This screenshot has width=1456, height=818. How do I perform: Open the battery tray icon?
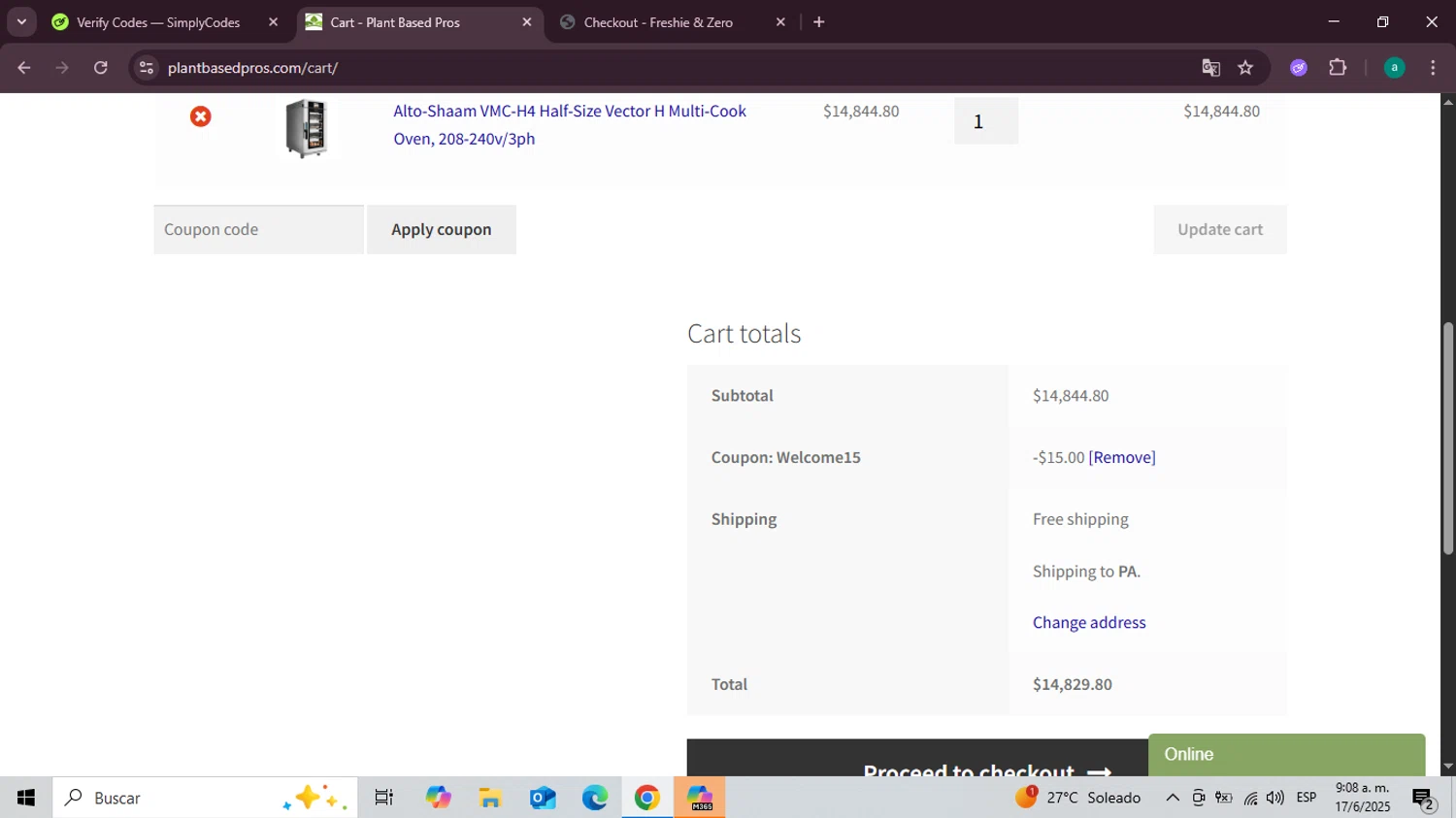[x=1224, y=798]
